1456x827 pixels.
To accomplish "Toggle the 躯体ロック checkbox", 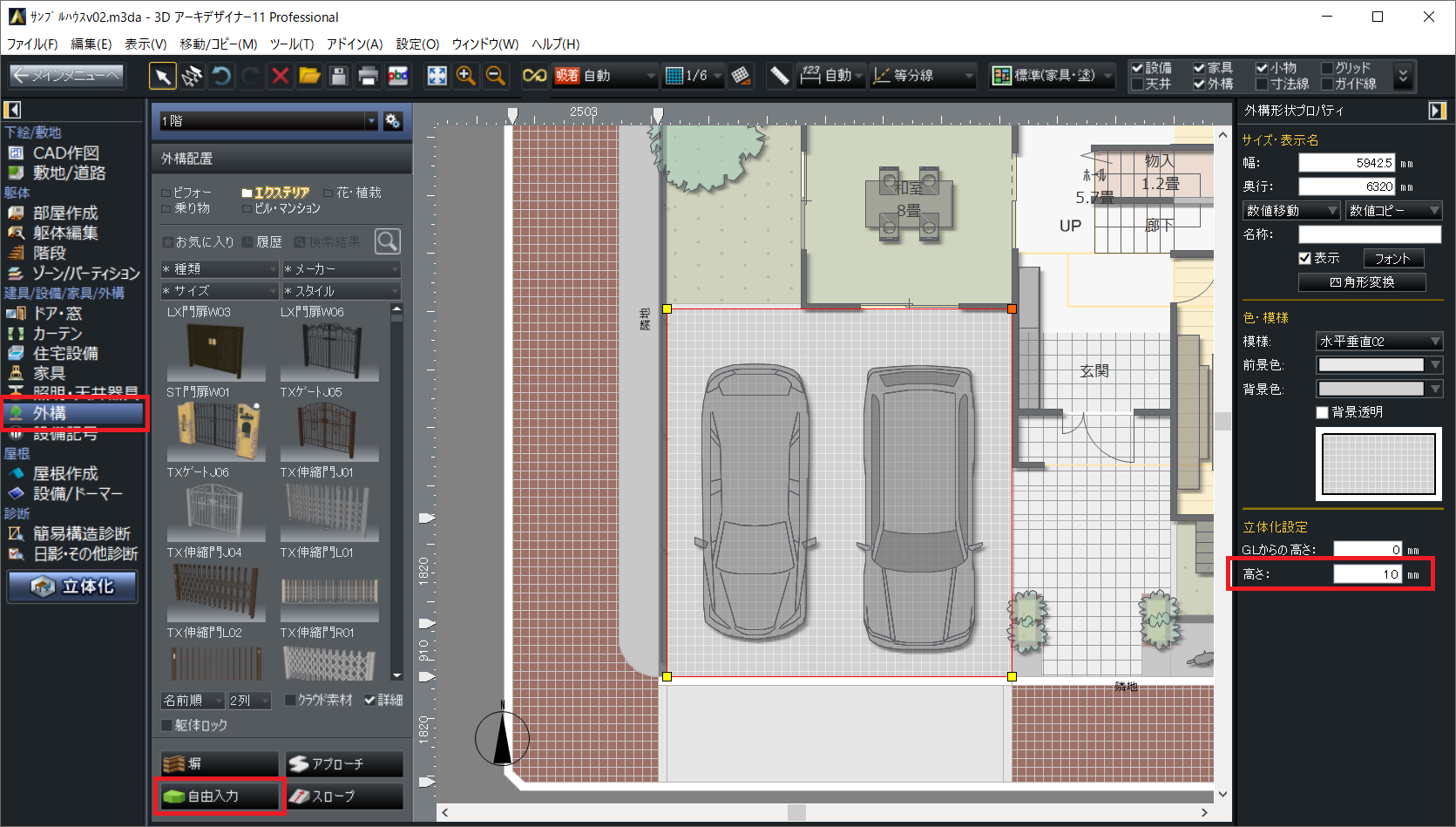I will 167,725.
